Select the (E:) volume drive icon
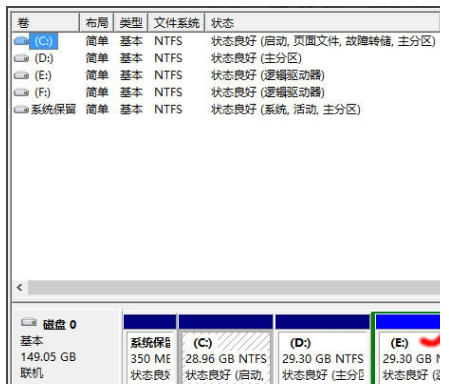 pos(21,75)
